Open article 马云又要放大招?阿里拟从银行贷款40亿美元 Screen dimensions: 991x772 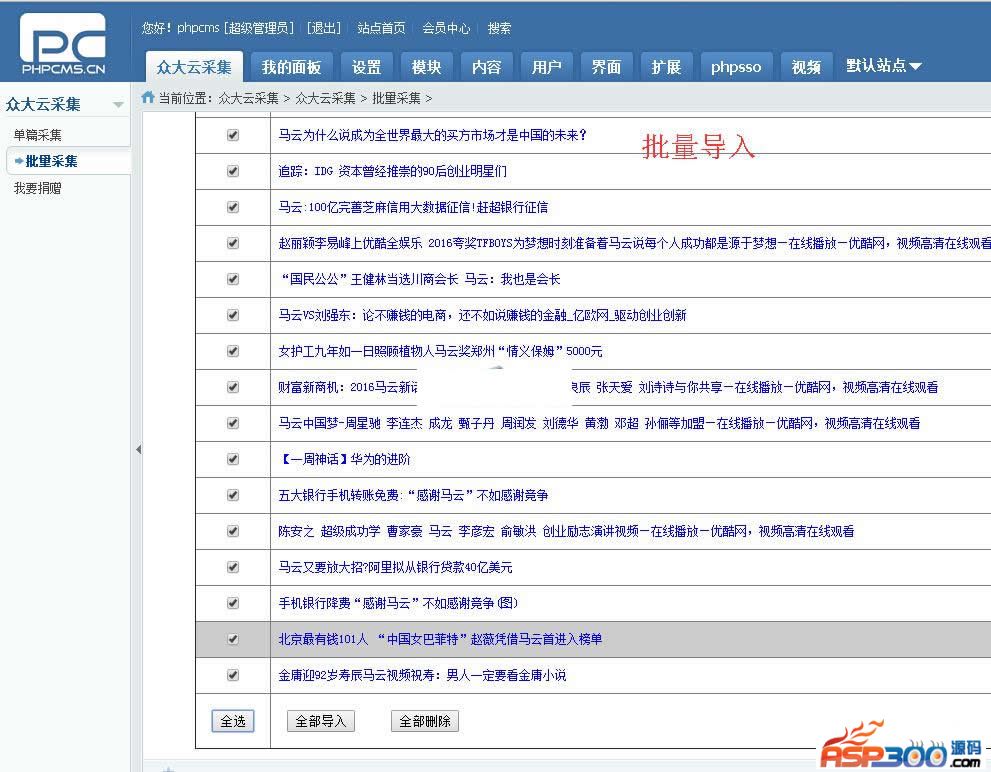click(x=396, y=567)
